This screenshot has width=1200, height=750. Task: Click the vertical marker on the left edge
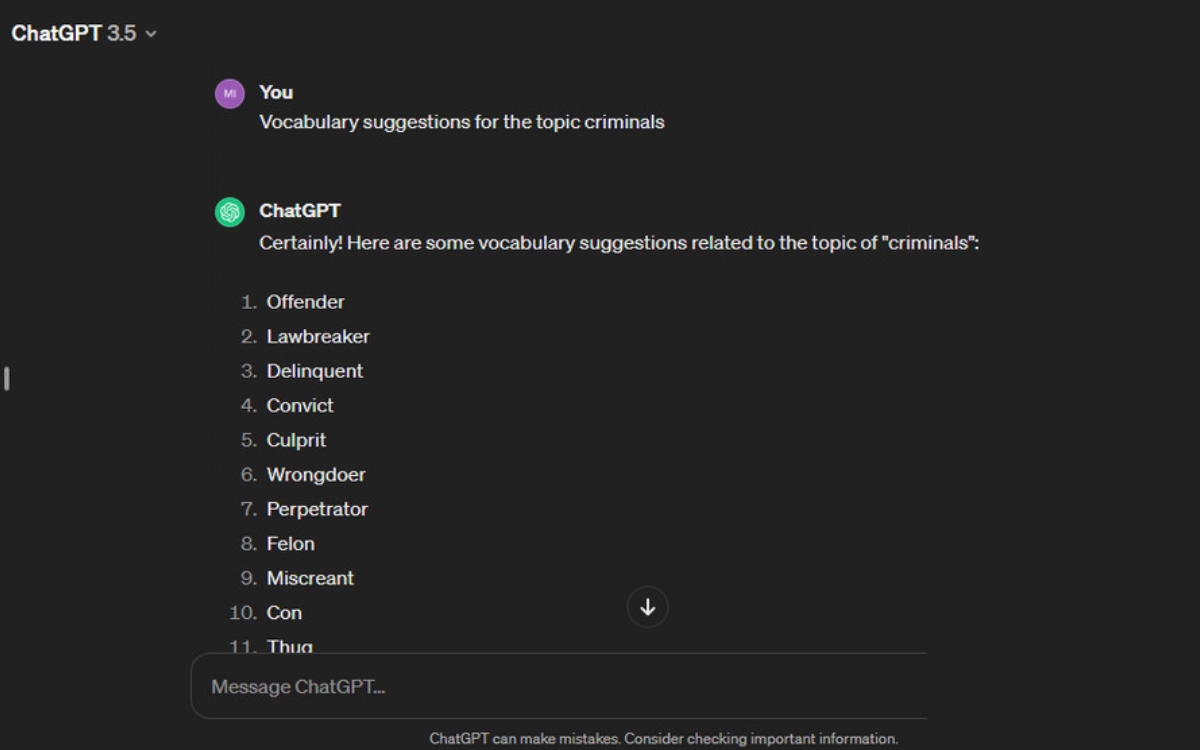[5, 378]
